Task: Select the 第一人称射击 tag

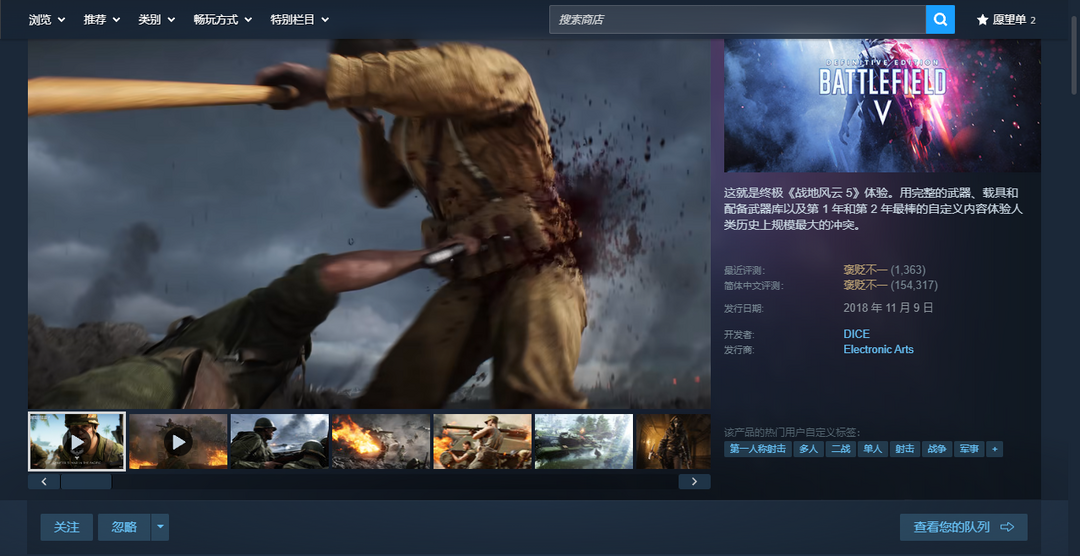Action: [x=757, y=449]
